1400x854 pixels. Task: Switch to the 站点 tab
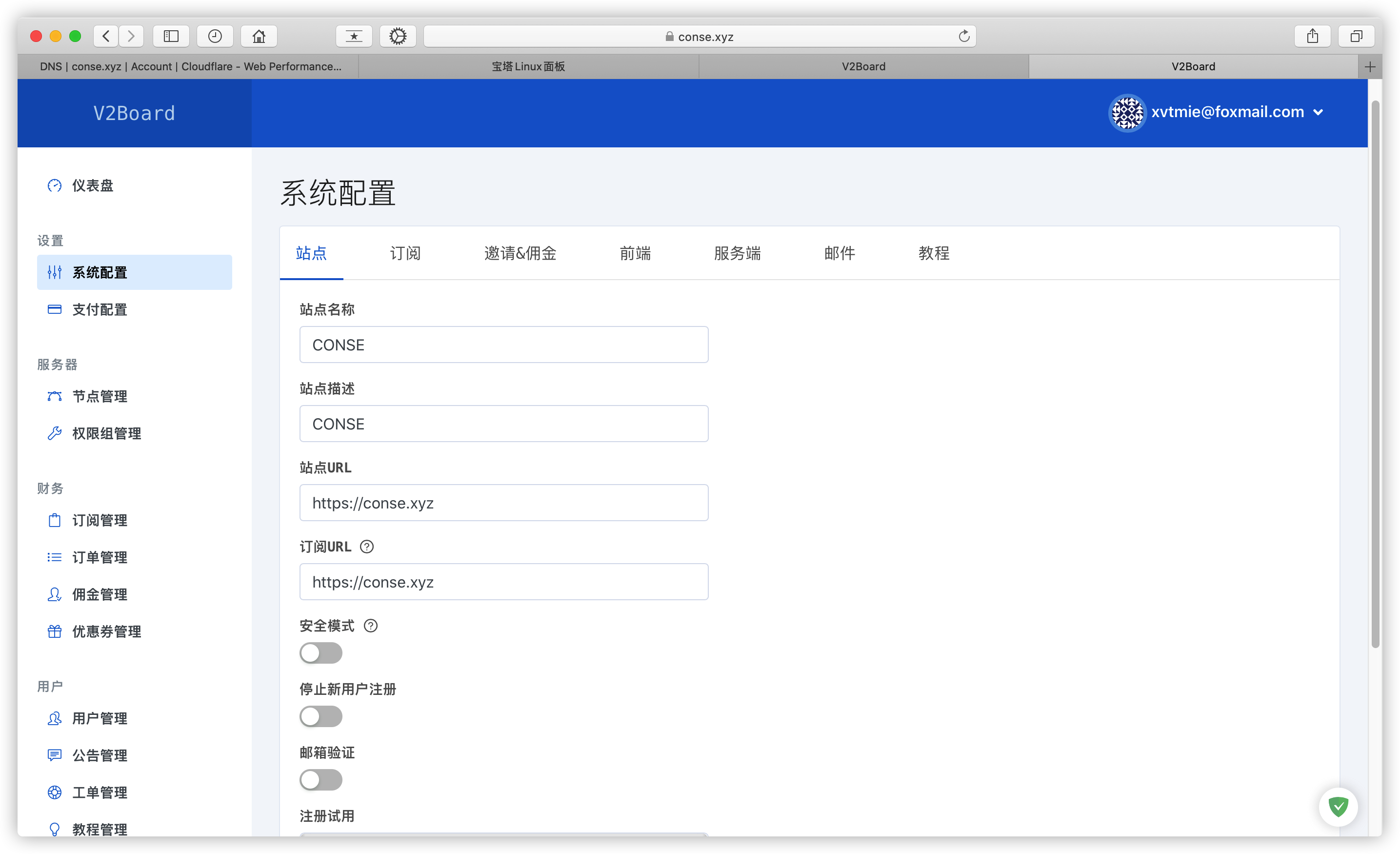tap(311, 253)
